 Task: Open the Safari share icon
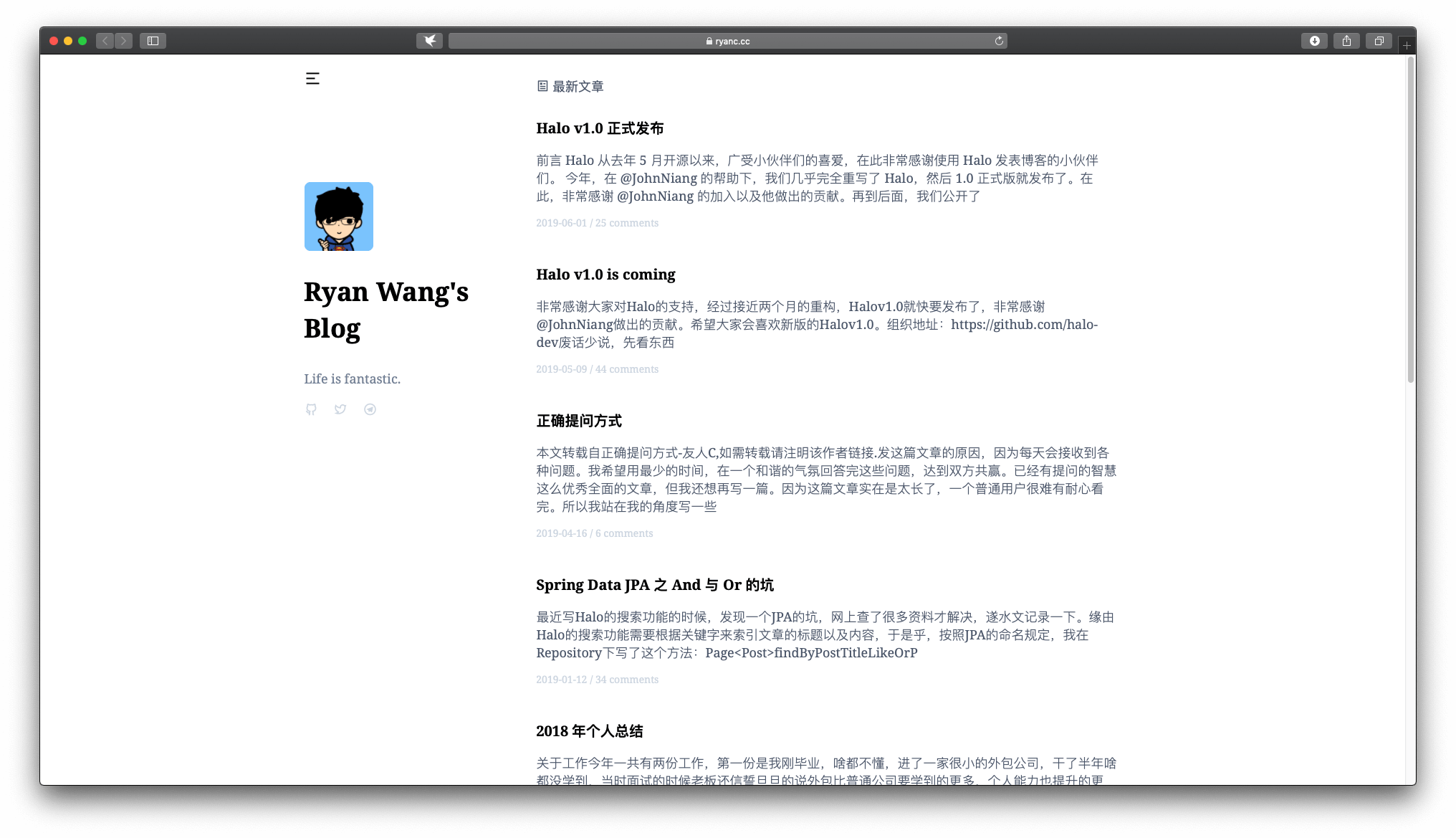[1346, 41]
